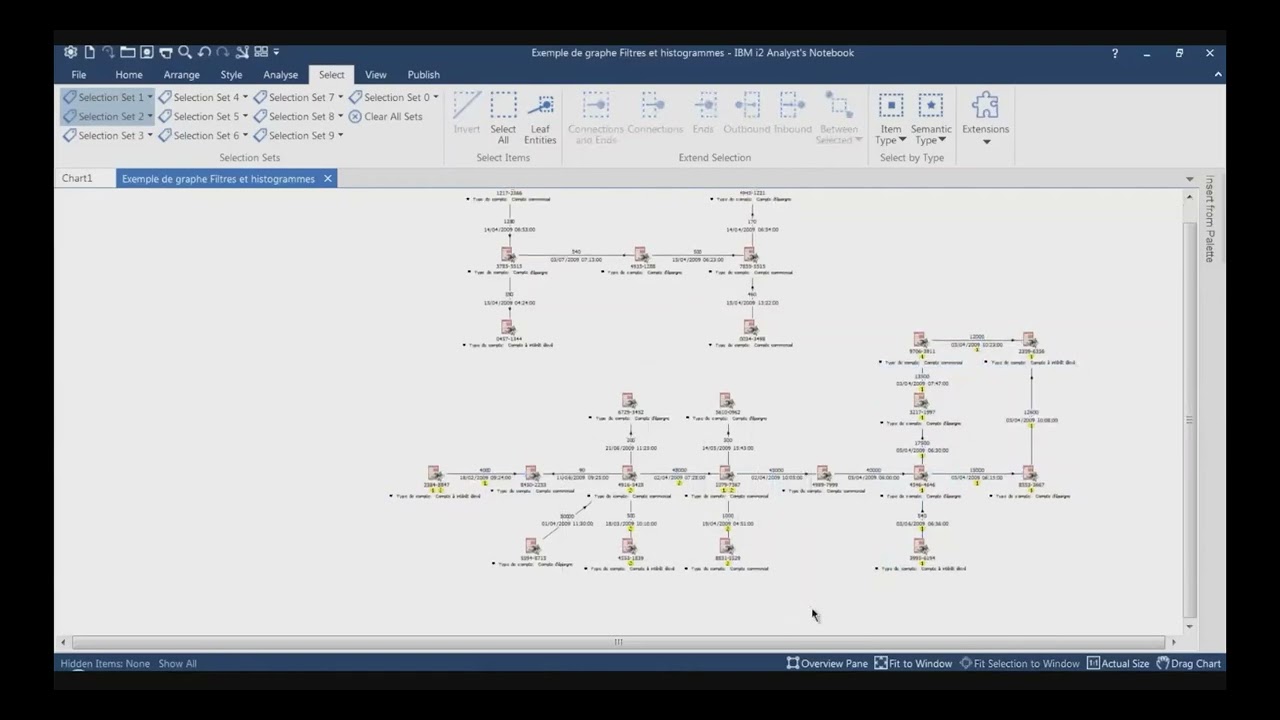This screenshot has width=1280, height=720.
Task: Create a new chart from quick toolbar
Action: (90, 52)
